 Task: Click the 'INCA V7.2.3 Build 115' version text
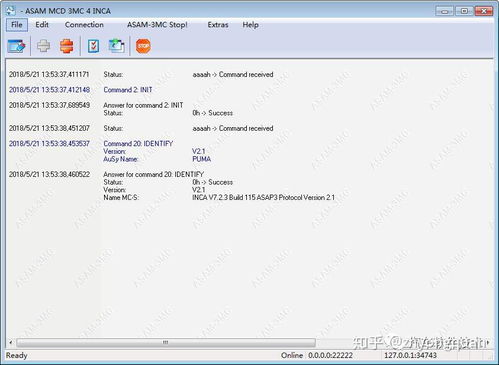[223, 197]
